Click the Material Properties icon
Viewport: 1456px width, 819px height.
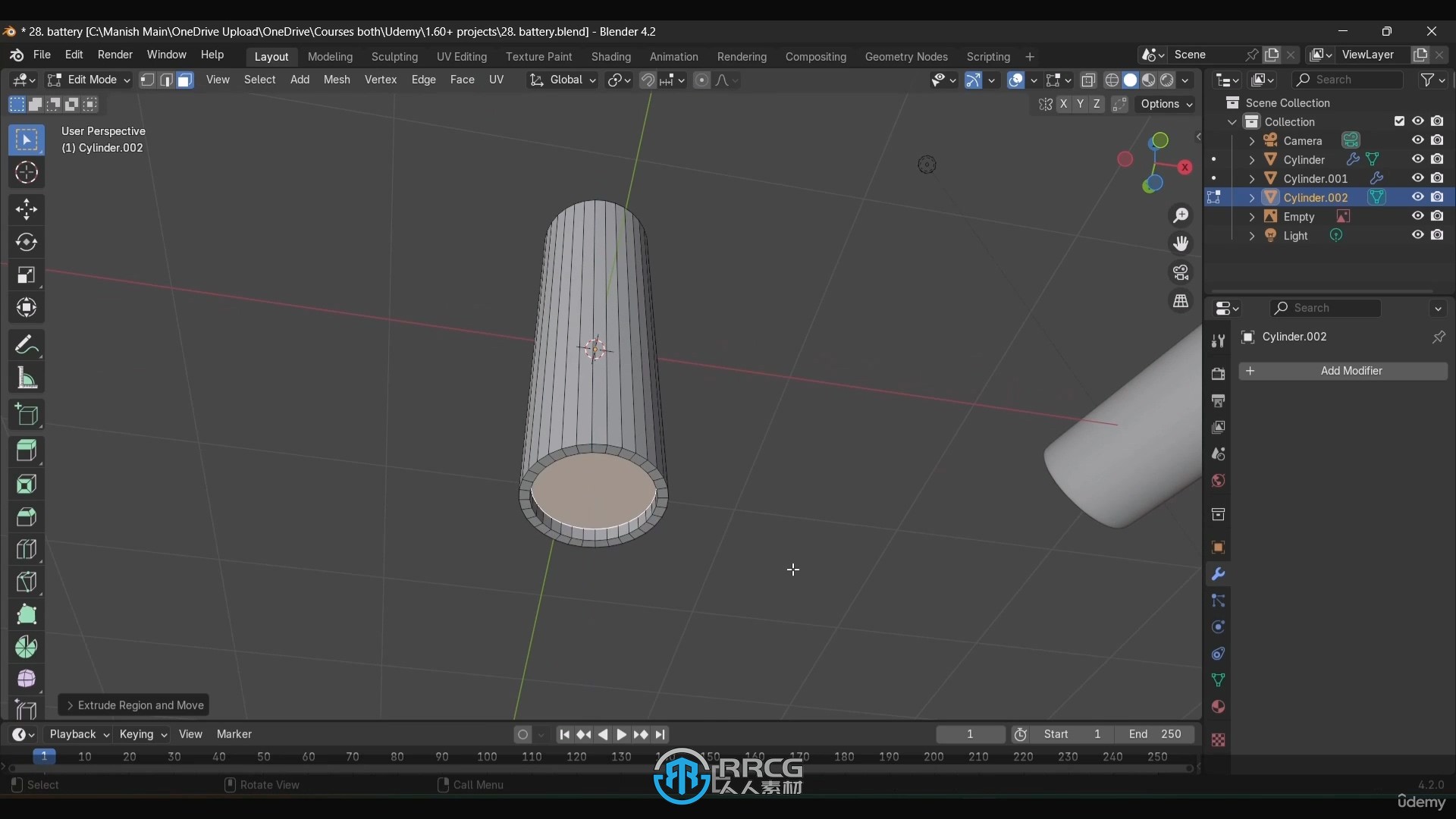tap(1218, 707)
